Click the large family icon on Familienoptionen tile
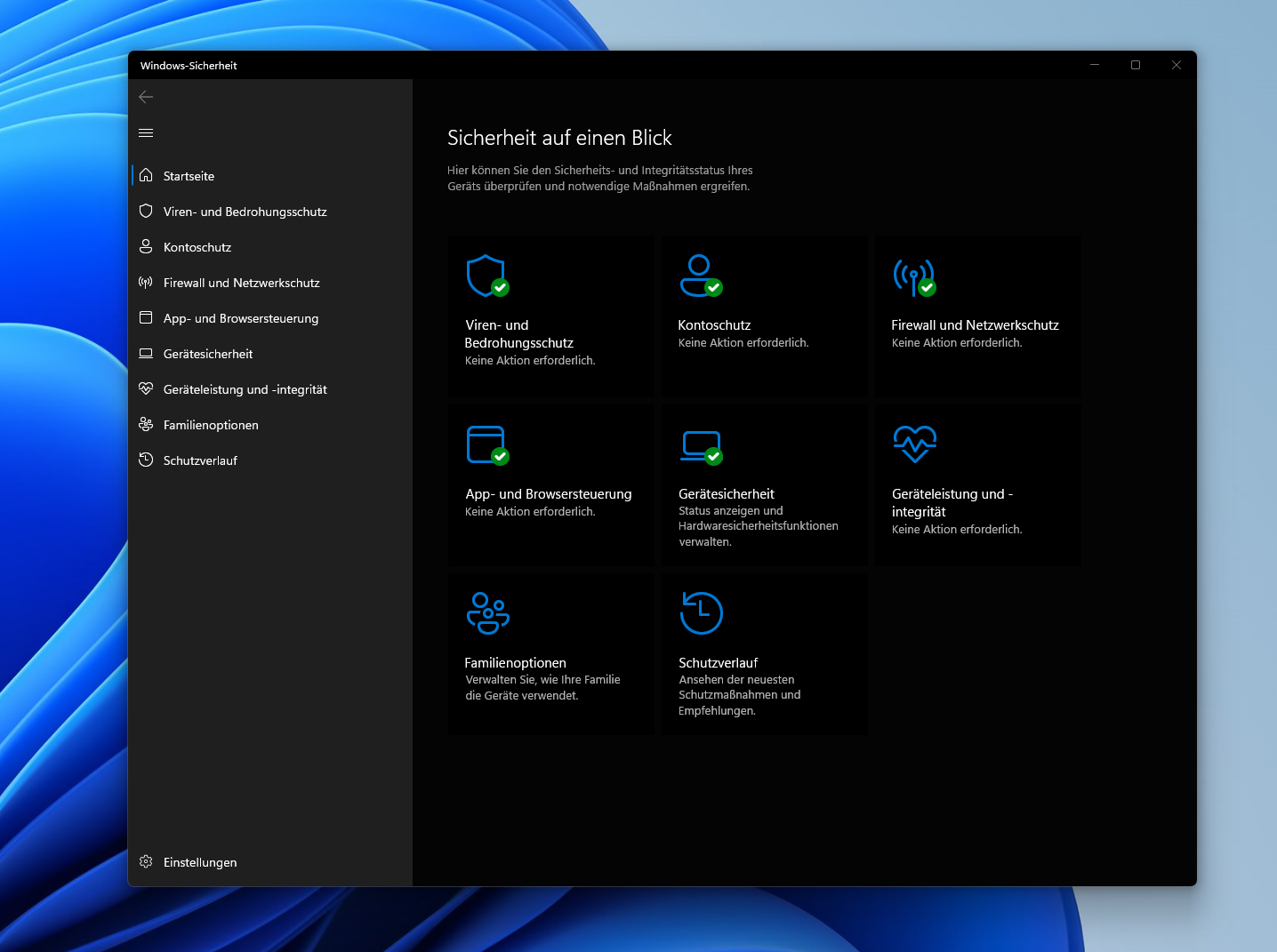Viewport: 1277px width, 952px height. pyautogui.click(x=488, y=613)
